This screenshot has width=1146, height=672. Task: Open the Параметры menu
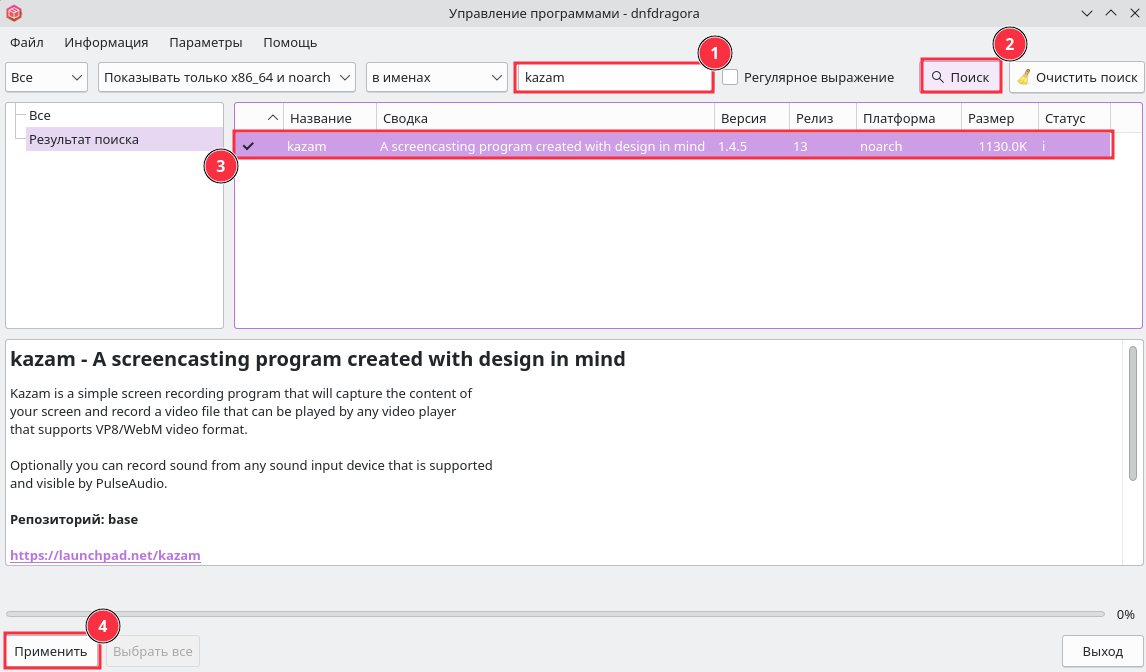[x=206, y=42]
